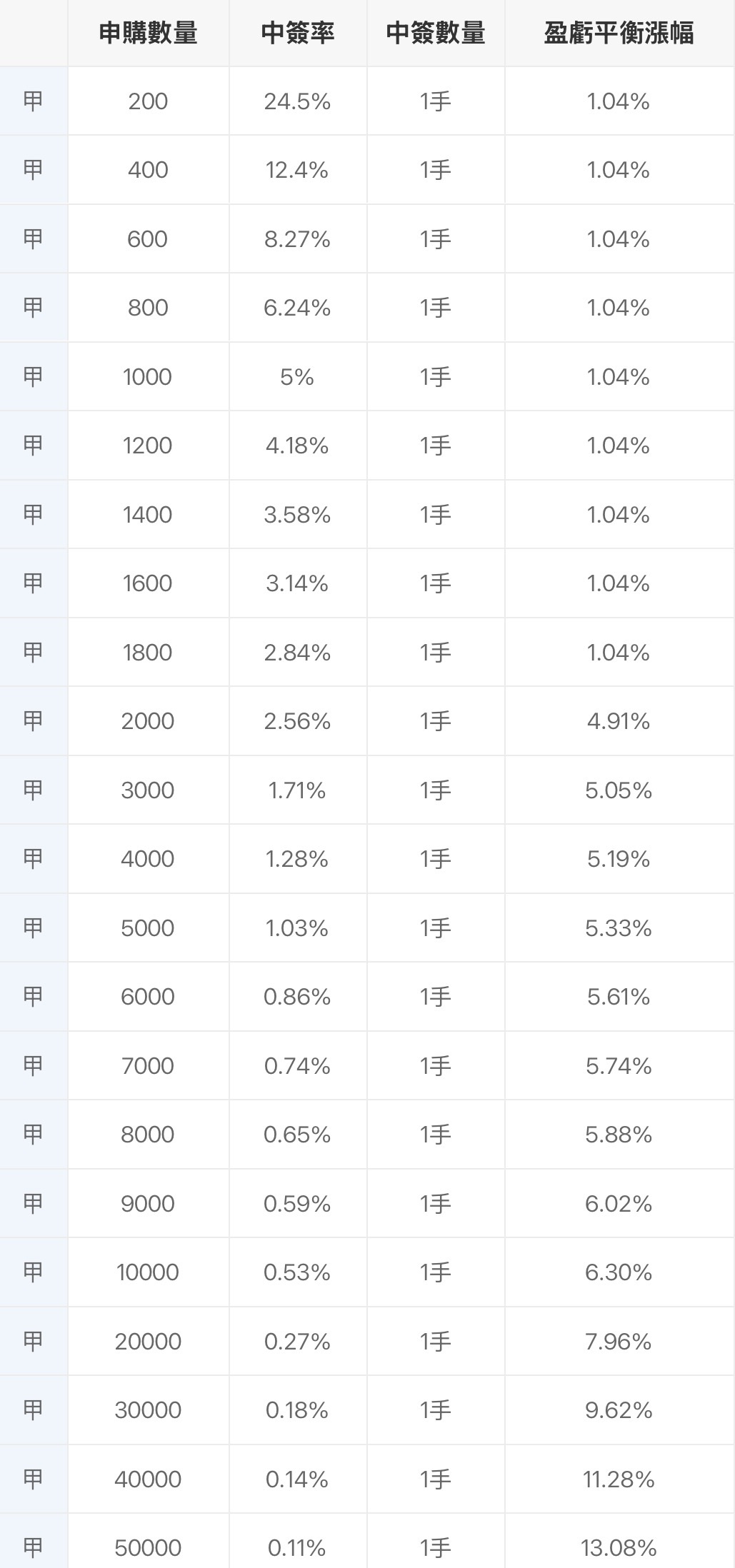Select the 申購數量 column header
This screenshot has height=1568, width=735.
pyautogui.click(x=149, y=33)
